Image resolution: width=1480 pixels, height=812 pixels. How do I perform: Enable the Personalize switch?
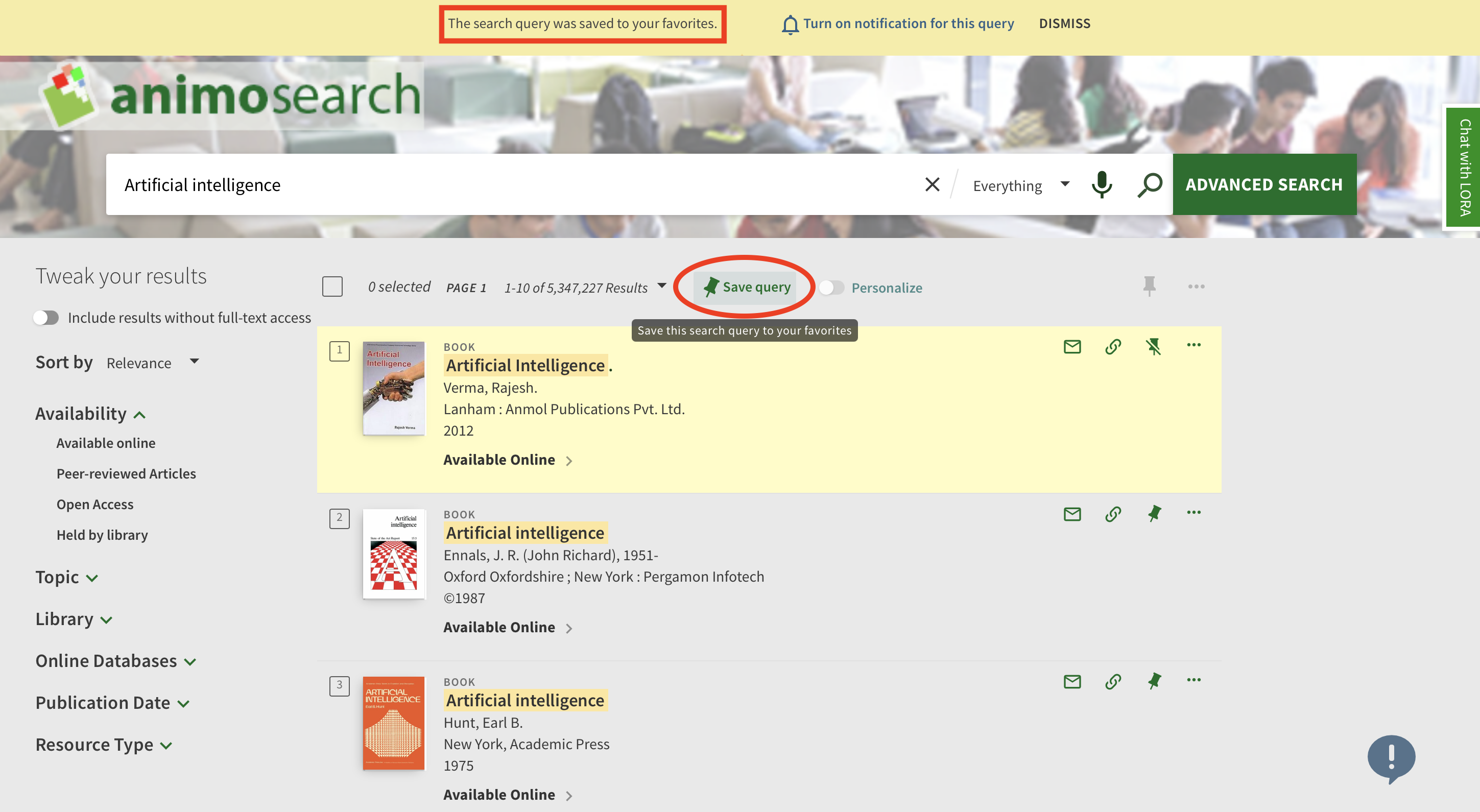[831, 288]
